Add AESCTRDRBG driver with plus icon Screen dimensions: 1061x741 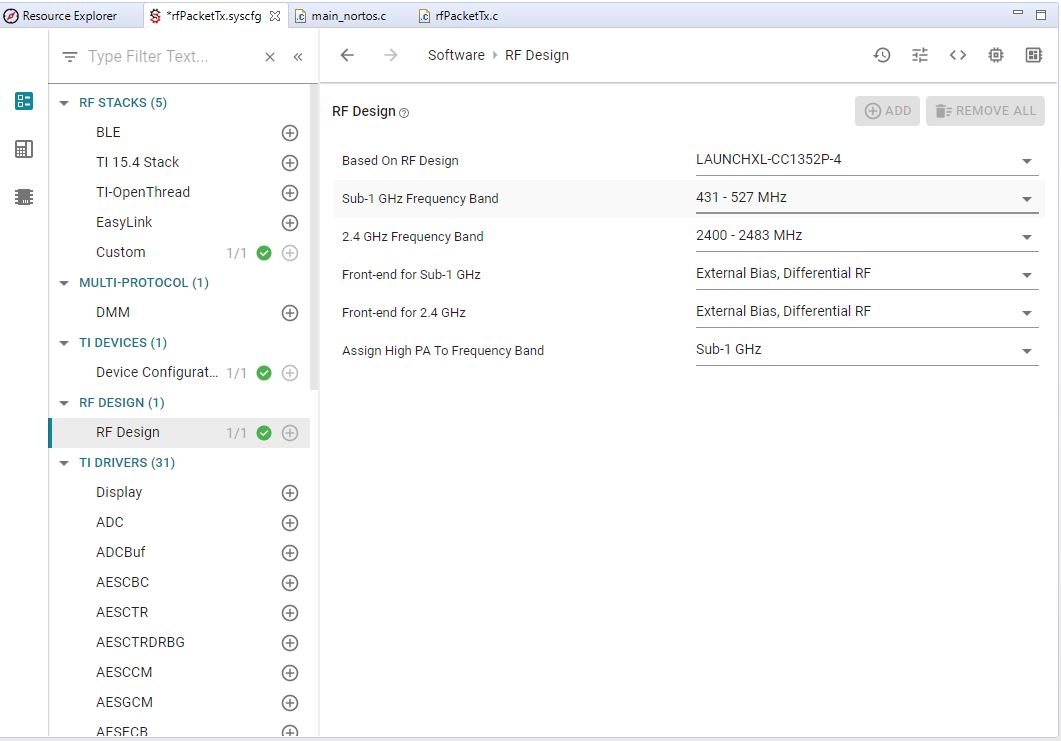pos(290,643)
